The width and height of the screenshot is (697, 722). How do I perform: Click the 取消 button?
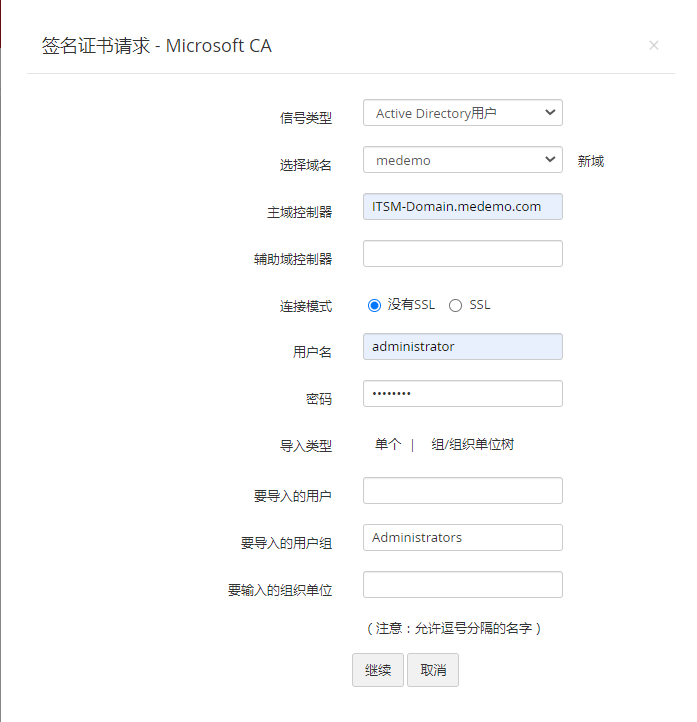tap(433, 670)
